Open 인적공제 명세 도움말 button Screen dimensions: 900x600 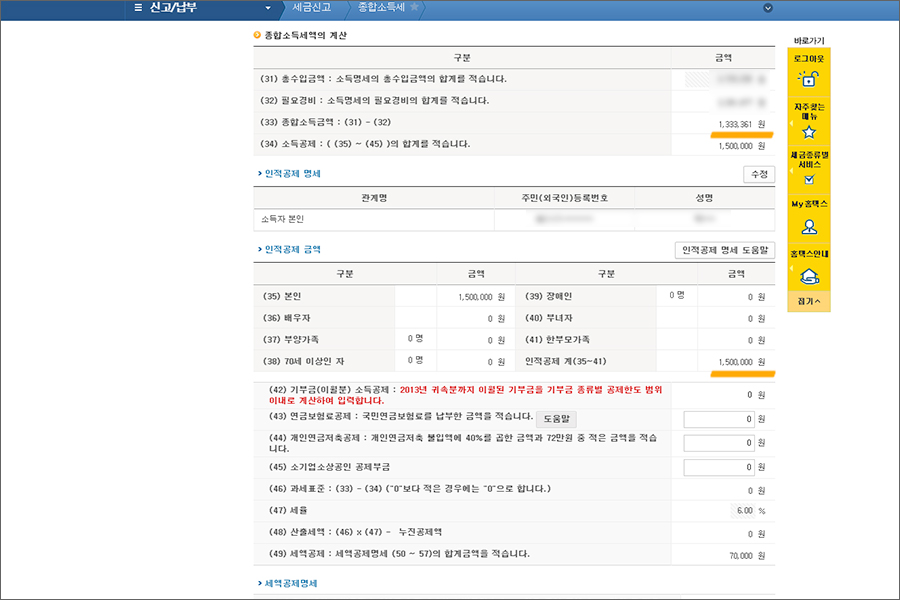tap(725, 250)
